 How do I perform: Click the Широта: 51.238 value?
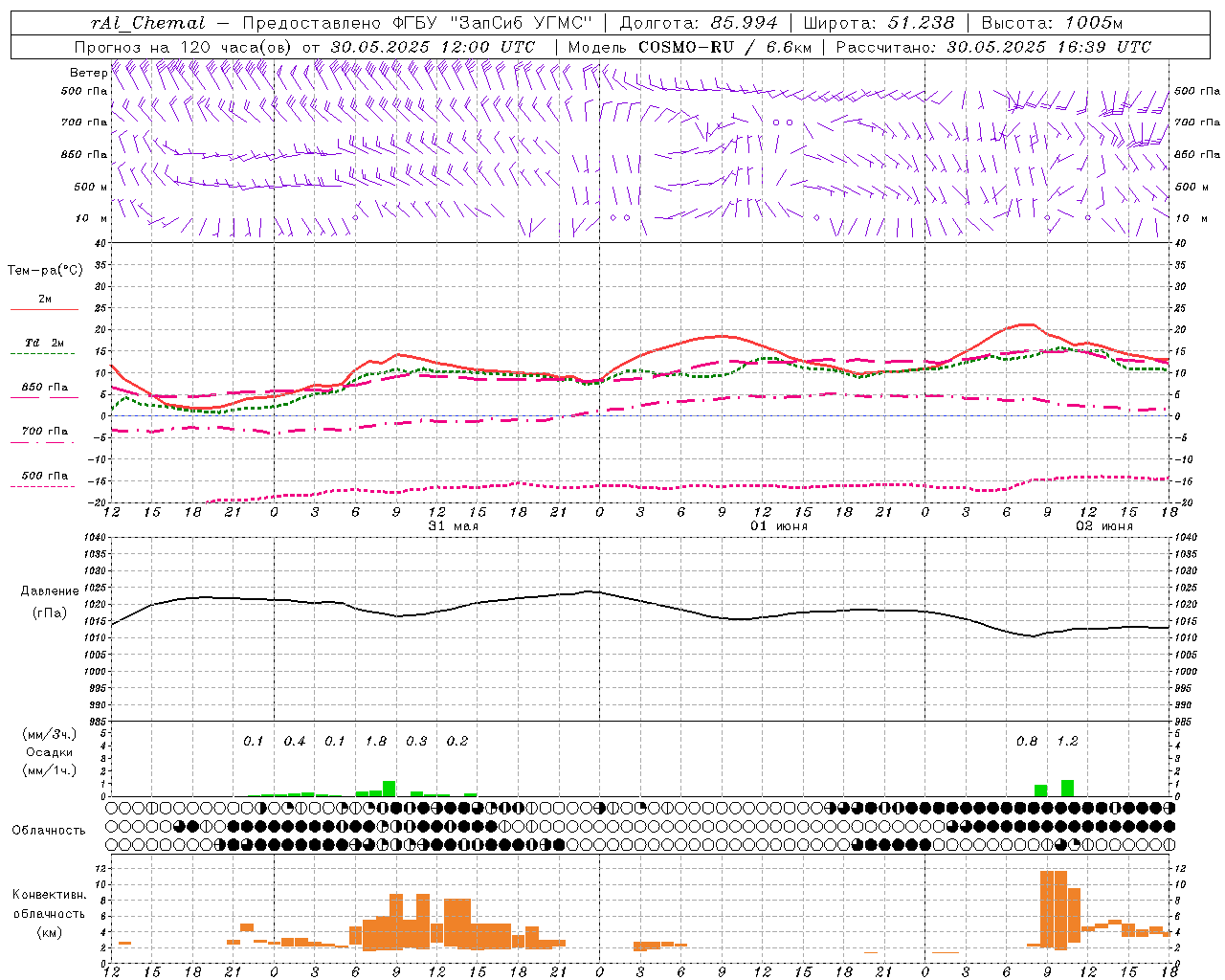point(879,23)
